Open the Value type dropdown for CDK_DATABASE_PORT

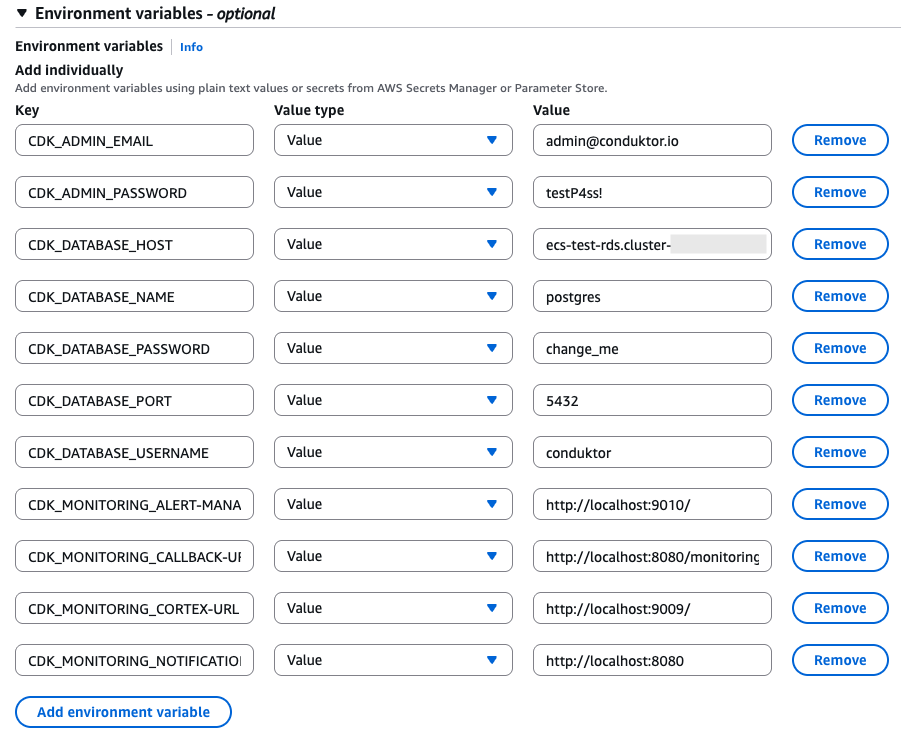point(392,400)
